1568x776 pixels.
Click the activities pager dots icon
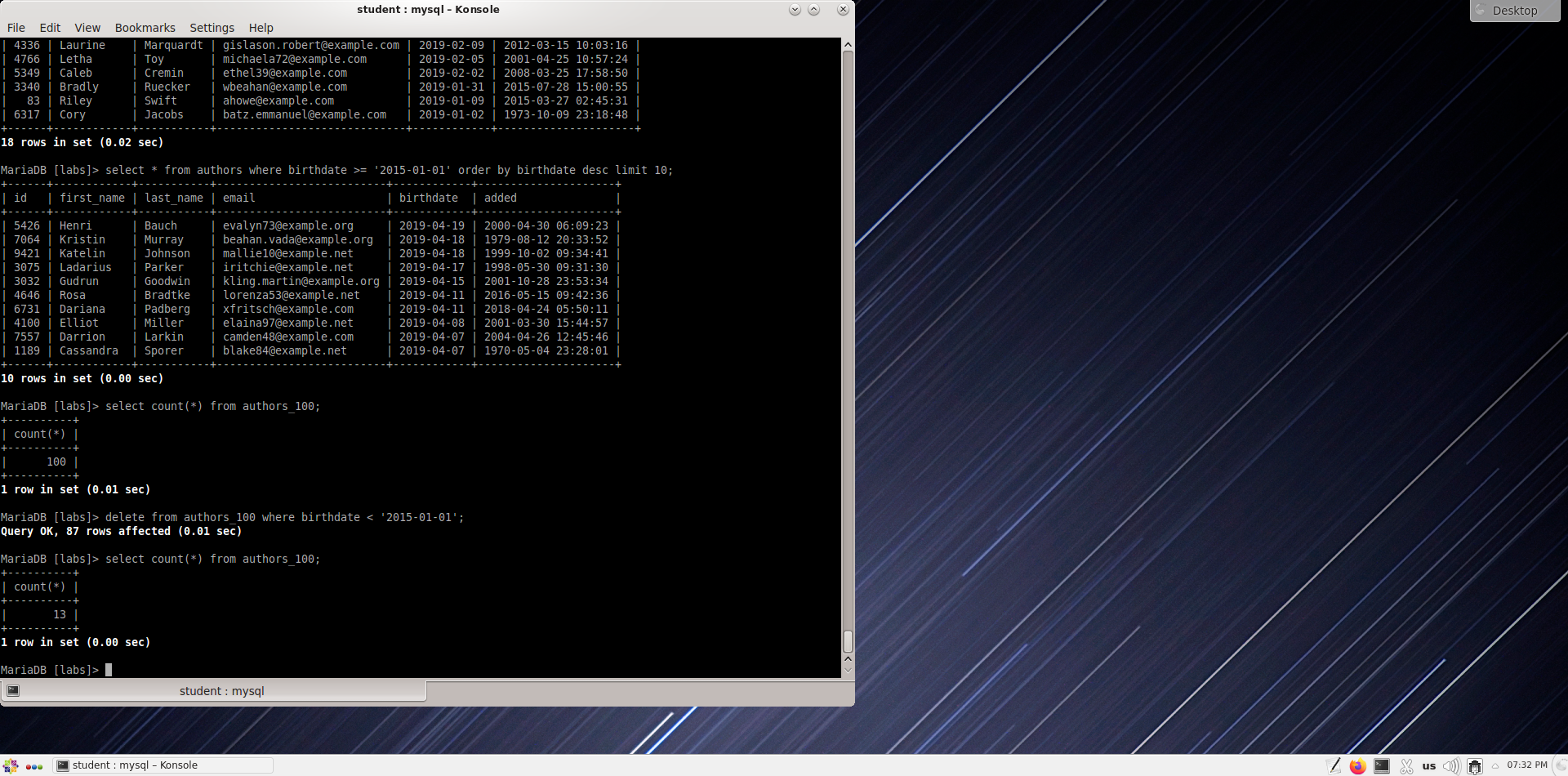[34, 766]
